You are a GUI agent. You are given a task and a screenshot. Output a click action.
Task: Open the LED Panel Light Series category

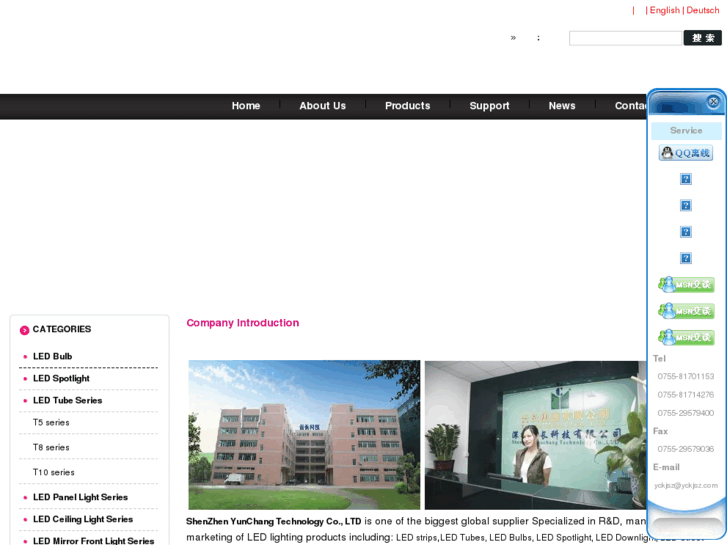[80, 497]
